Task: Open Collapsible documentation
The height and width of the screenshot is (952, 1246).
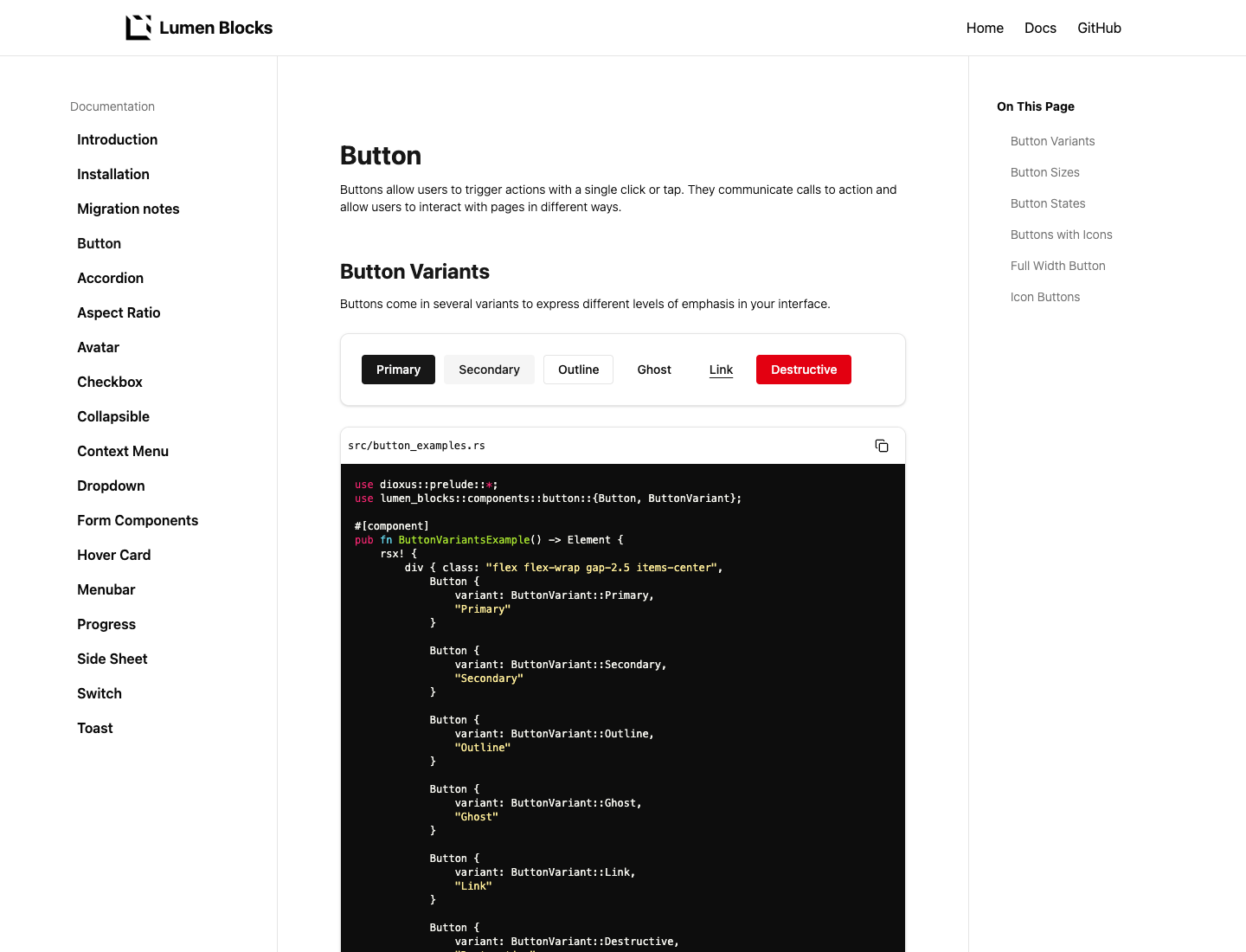Action: 113,416
